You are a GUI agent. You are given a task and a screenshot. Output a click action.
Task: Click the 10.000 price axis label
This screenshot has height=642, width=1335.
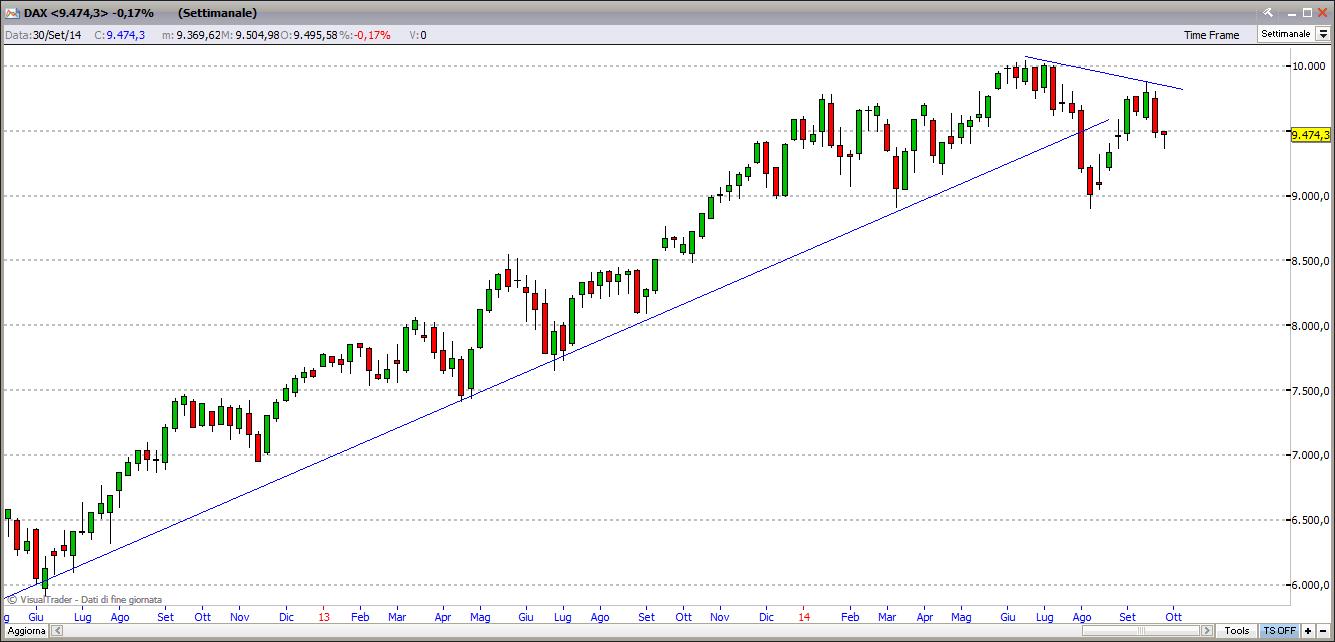point(1309,66)
